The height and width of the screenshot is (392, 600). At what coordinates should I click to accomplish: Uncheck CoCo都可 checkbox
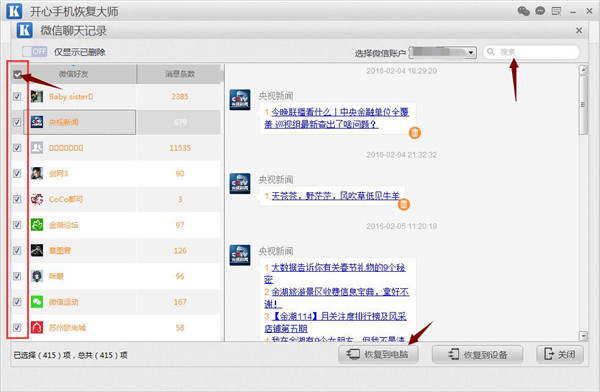point(17,199)
